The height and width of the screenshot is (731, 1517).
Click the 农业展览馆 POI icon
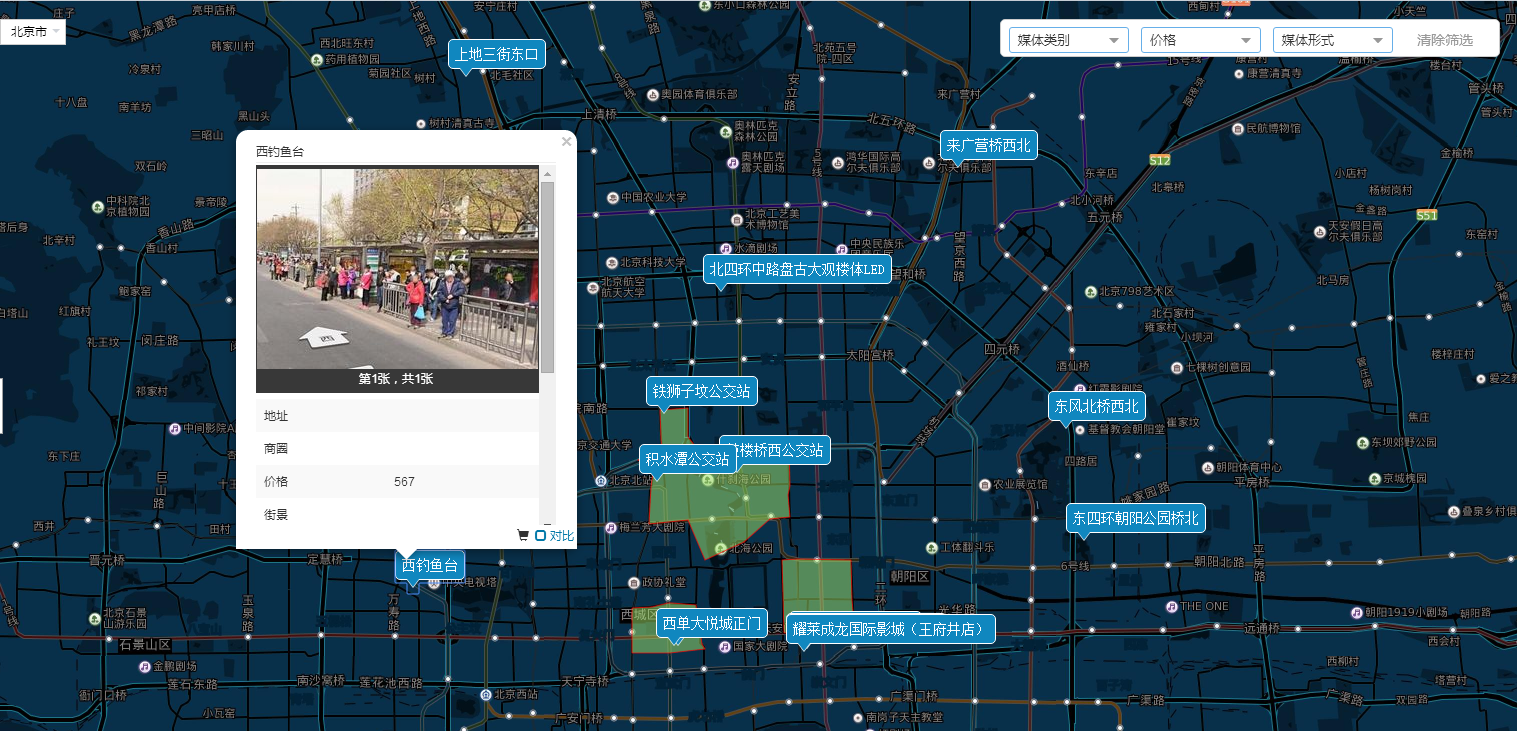[x=983, y=484]
